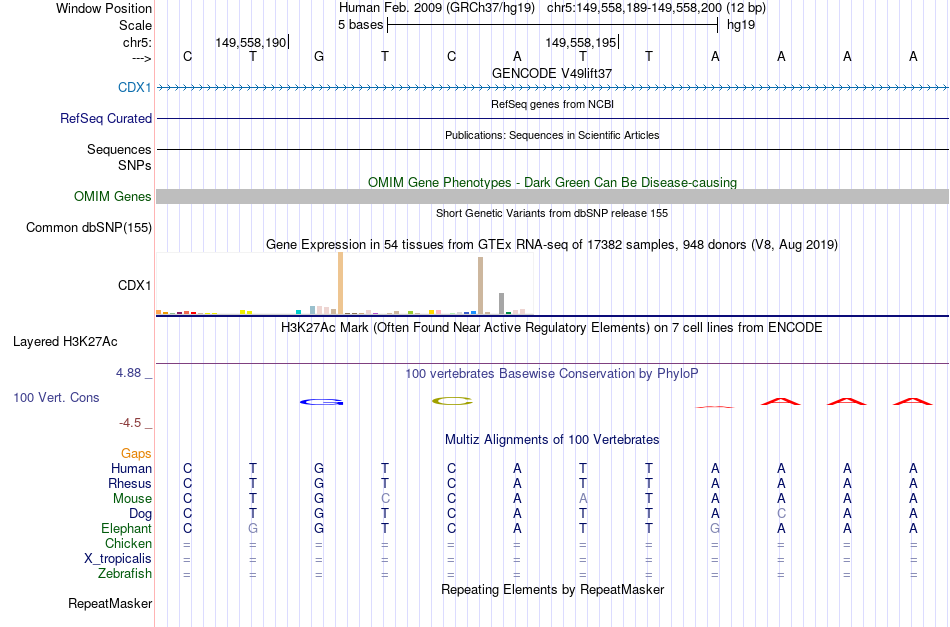Click Repeating Elements by RepeatMasker title
The height and width of the screenshot is (627, 950).
click(552, 589)
